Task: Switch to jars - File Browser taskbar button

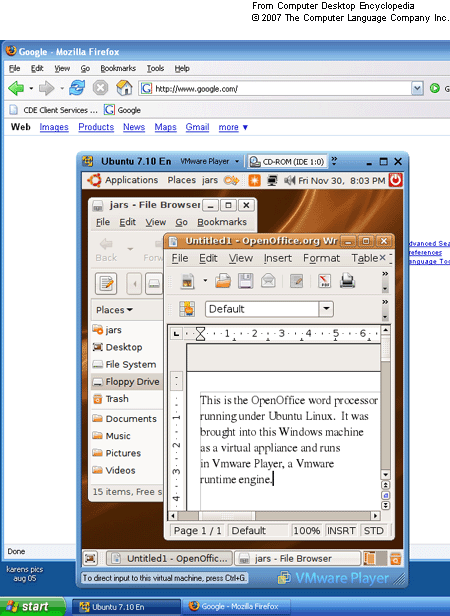Action: (x=298, y=558)
